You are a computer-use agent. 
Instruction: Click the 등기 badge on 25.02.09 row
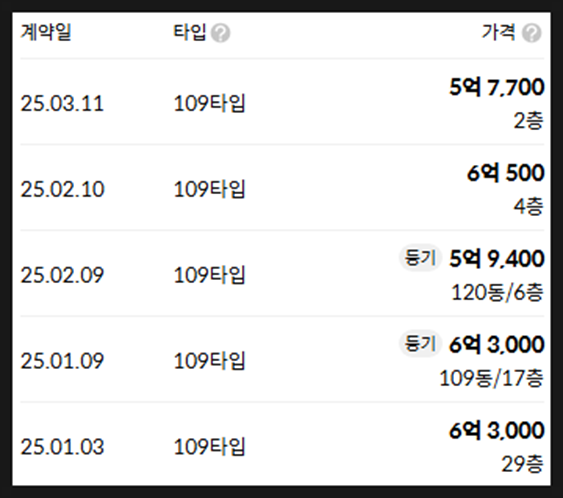pyautogui.click(x=419, y=257)
